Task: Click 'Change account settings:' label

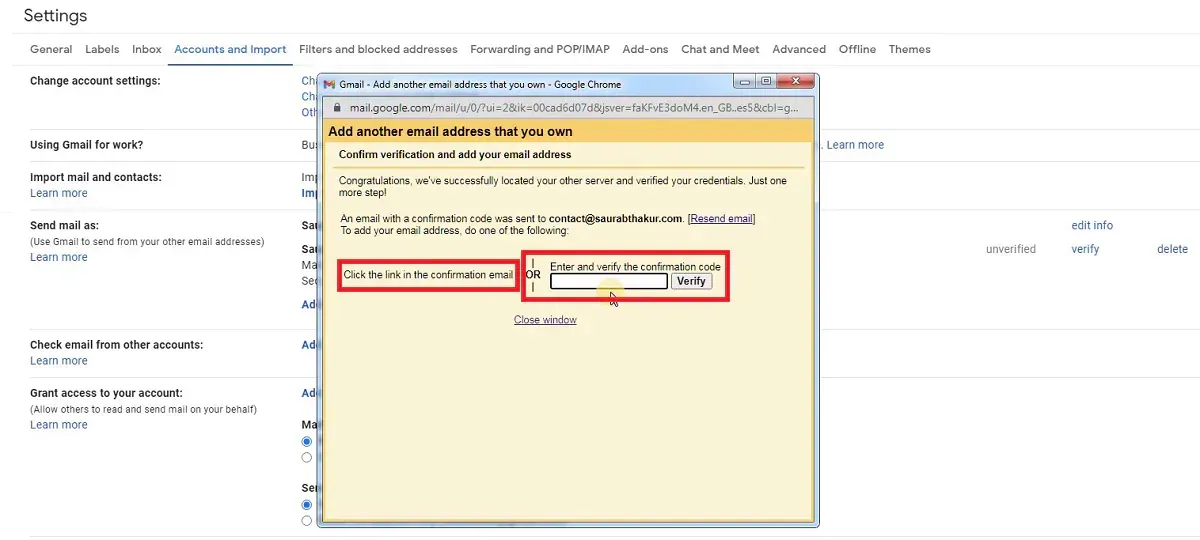Action: coord(95,81)
